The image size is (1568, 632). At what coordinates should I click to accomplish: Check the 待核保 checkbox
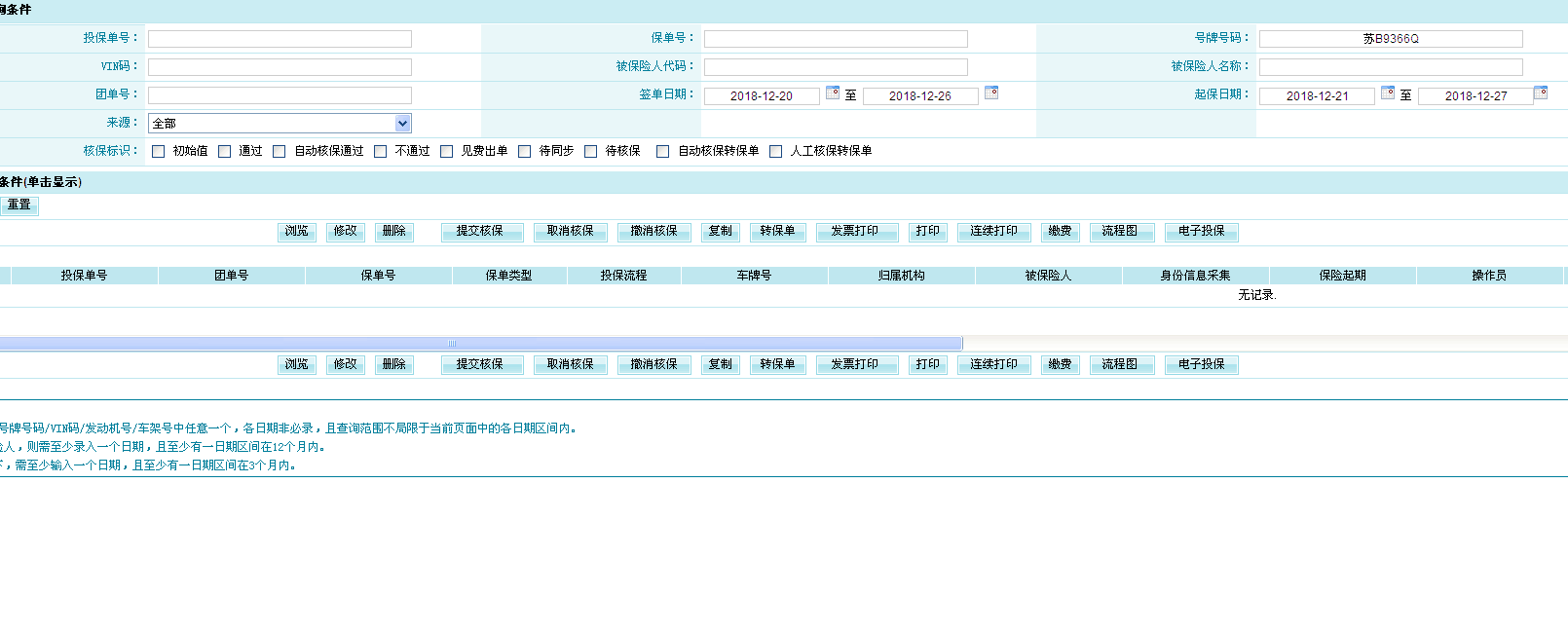[x=591, y=151]
